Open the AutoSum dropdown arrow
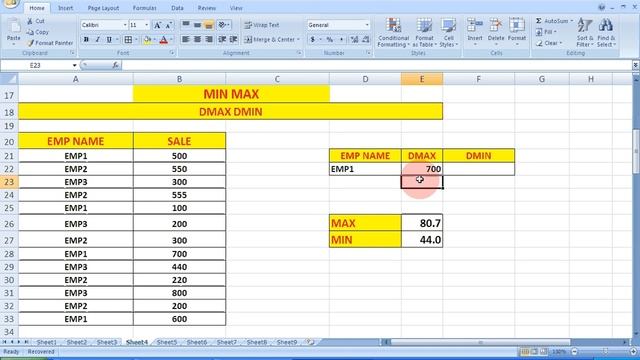The width and height of the screenshot is (640, 360). pyautogui.click(x=572, y=21)
